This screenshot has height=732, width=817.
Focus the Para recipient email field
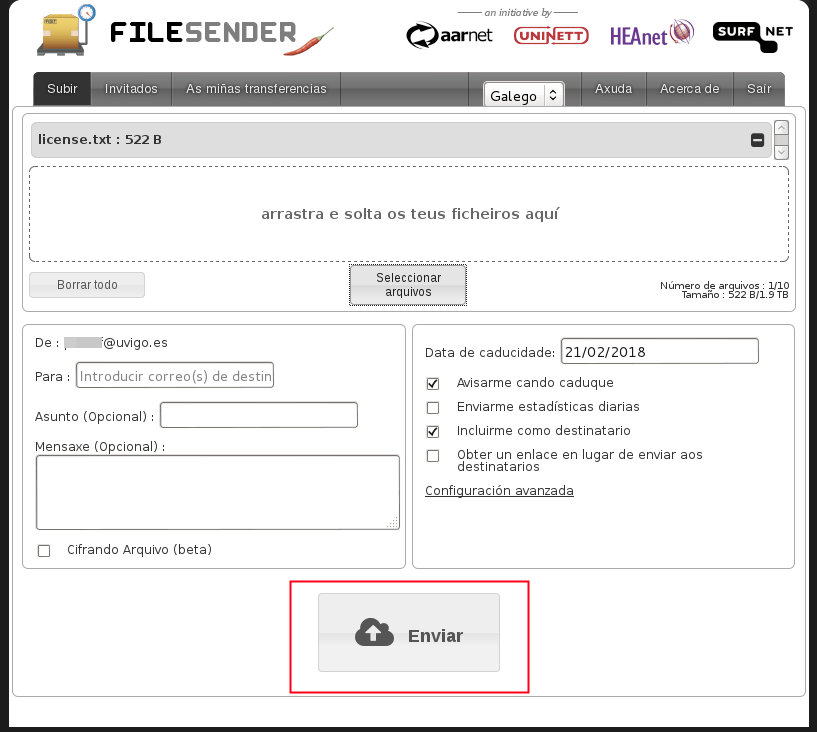[x=175, y=377]
